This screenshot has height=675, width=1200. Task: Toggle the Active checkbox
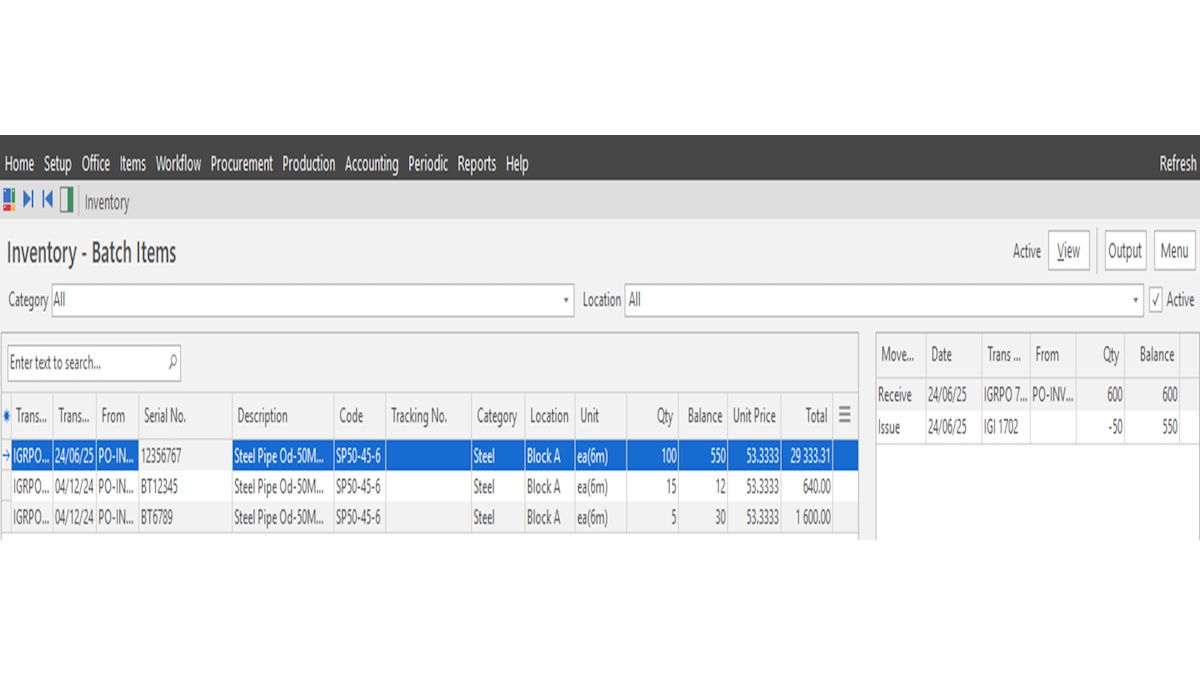click(x=1156, y=300)
